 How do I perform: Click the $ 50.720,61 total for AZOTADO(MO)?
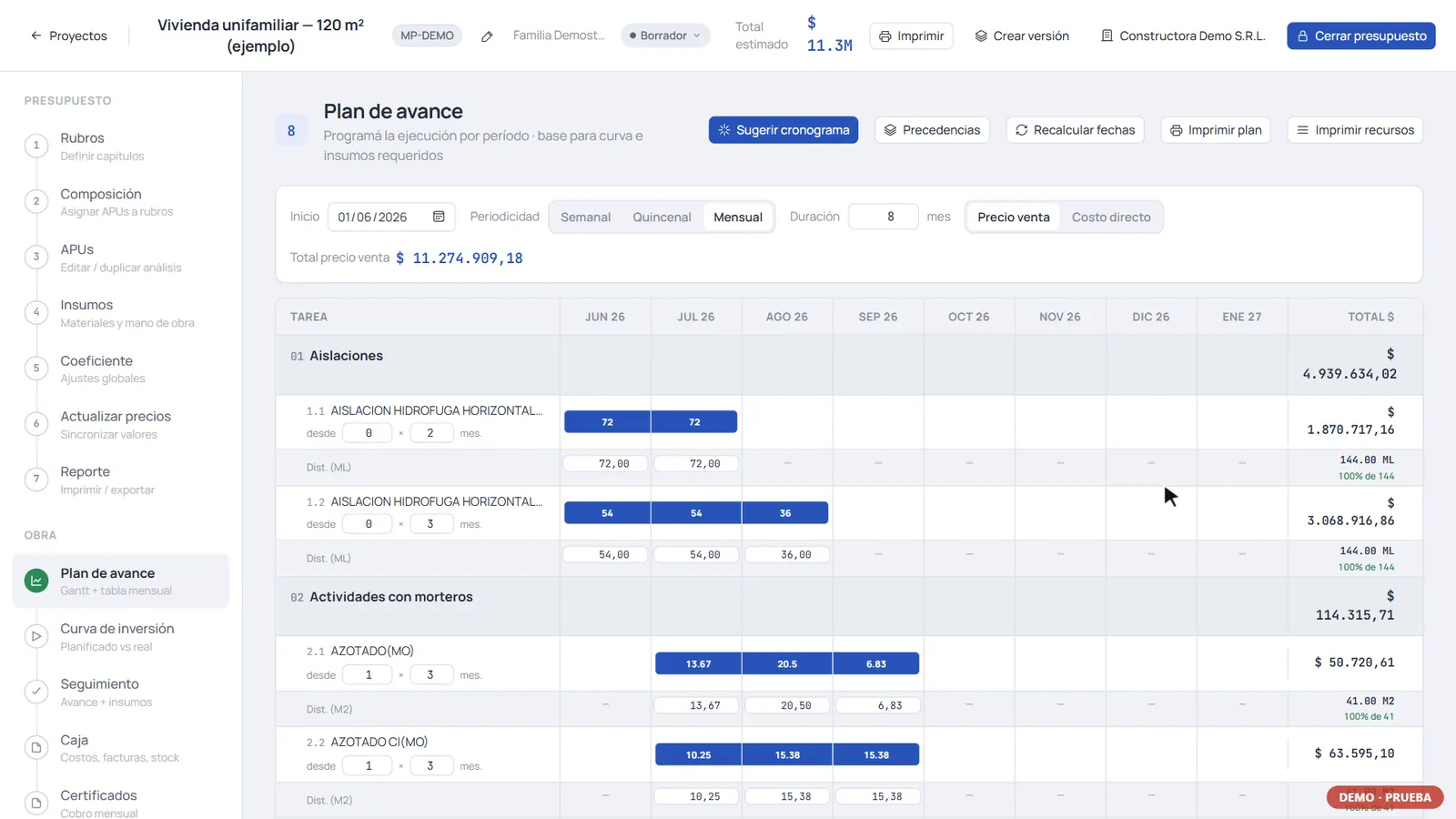coord(1354,662)
